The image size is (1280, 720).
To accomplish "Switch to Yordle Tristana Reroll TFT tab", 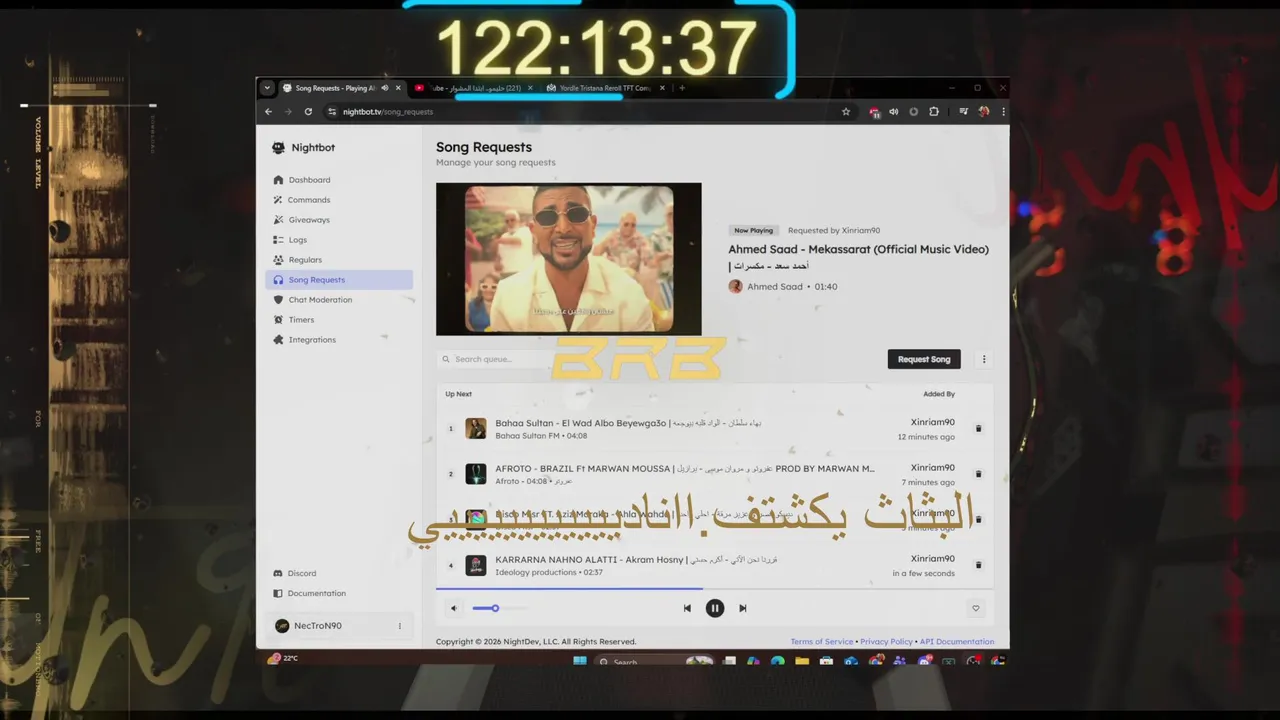I will click(604, 88).
